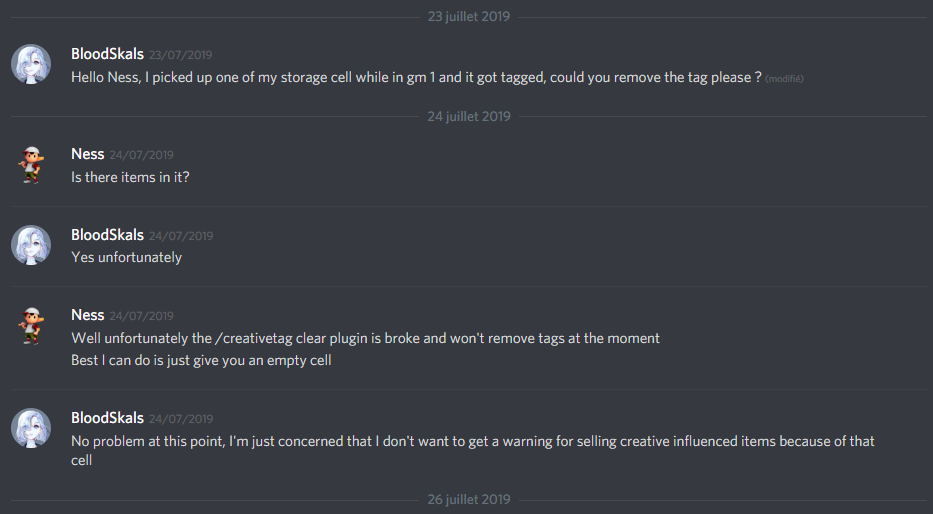Click the storage cell tagged request message
The height and width of the screenshot is (514, 933).
click(416, 77)
